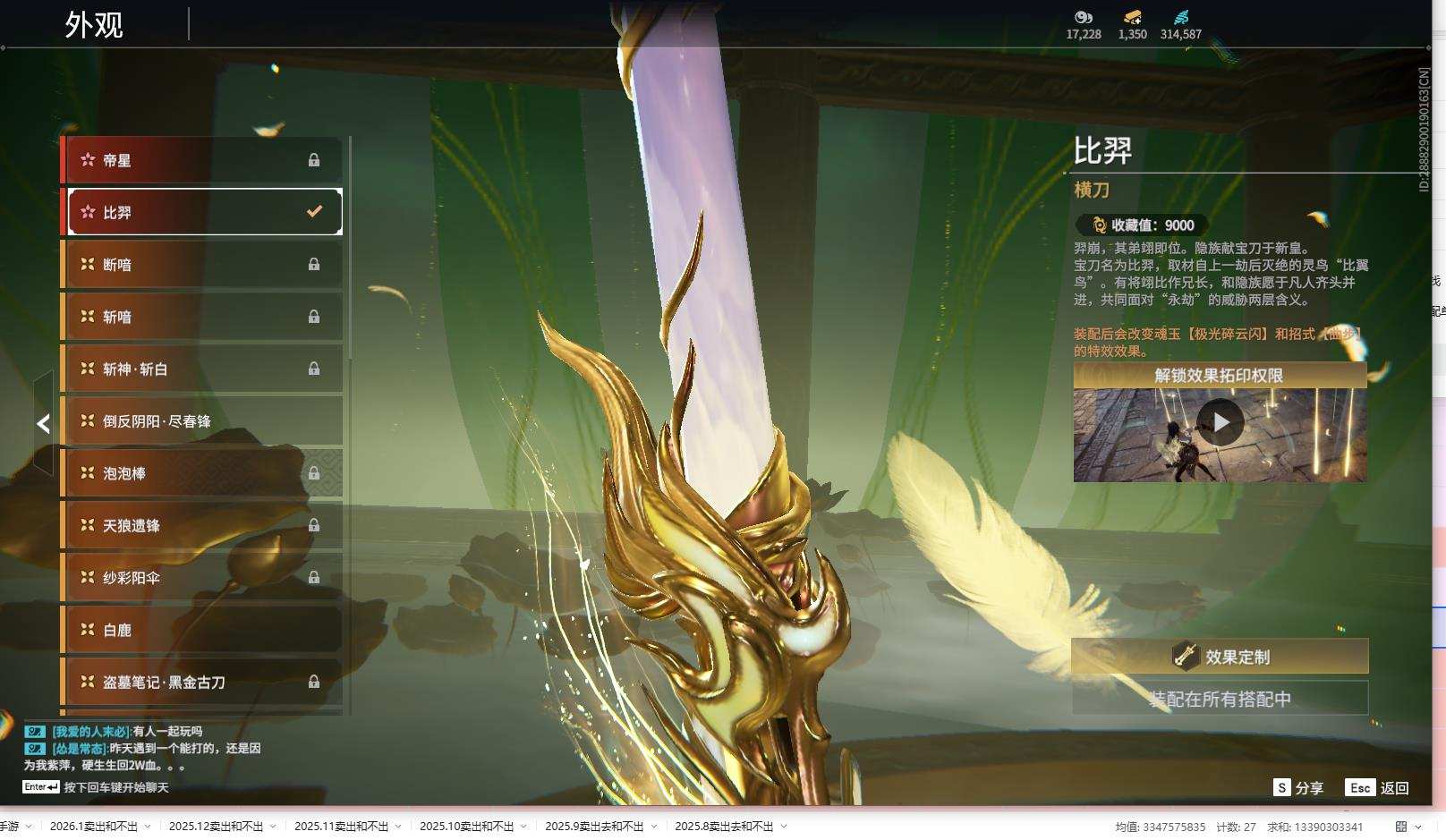Screen dimensions: 1446x840
Task: Click the gold bar currency icon
Action: point(1132,17)
